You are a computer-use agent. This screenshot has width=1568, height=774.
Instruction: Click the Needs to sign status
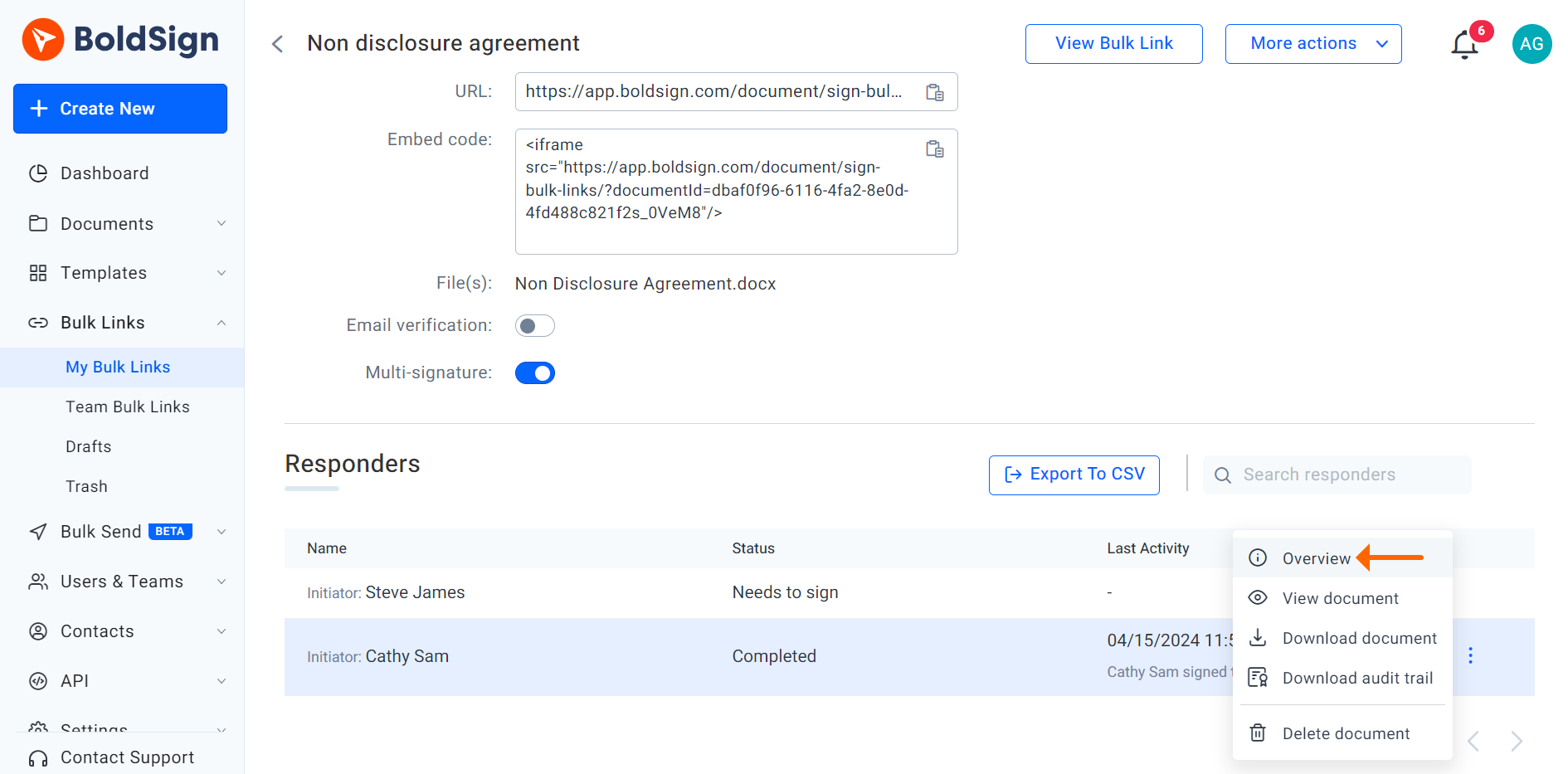tap(785, 592)
